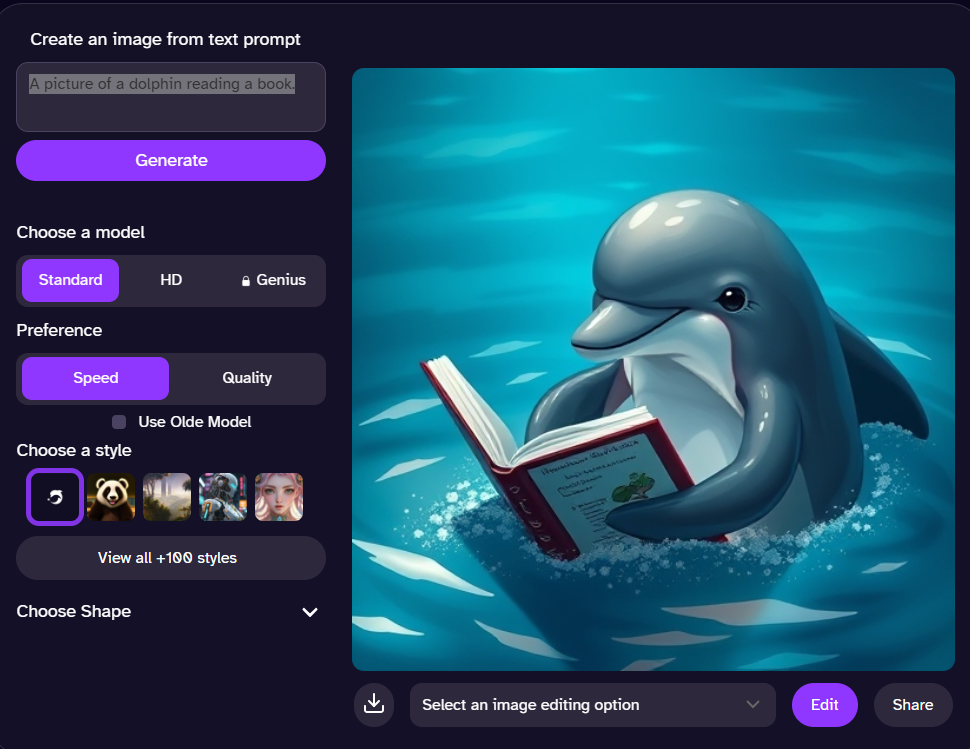The width and height of the screenshot is (970, 749).
Task: Click the Edit button
Action: pos(824,705)
